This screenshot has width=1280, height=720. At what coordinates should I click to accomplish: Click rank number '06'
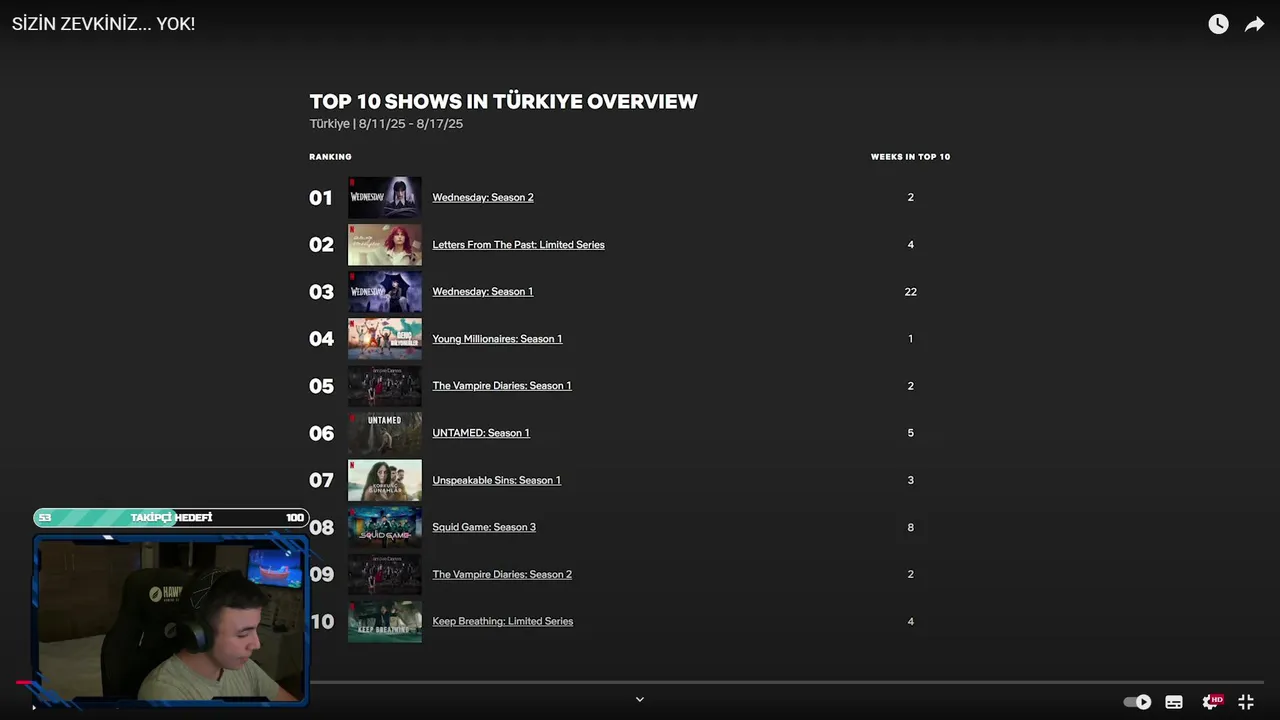click(321, 433)
